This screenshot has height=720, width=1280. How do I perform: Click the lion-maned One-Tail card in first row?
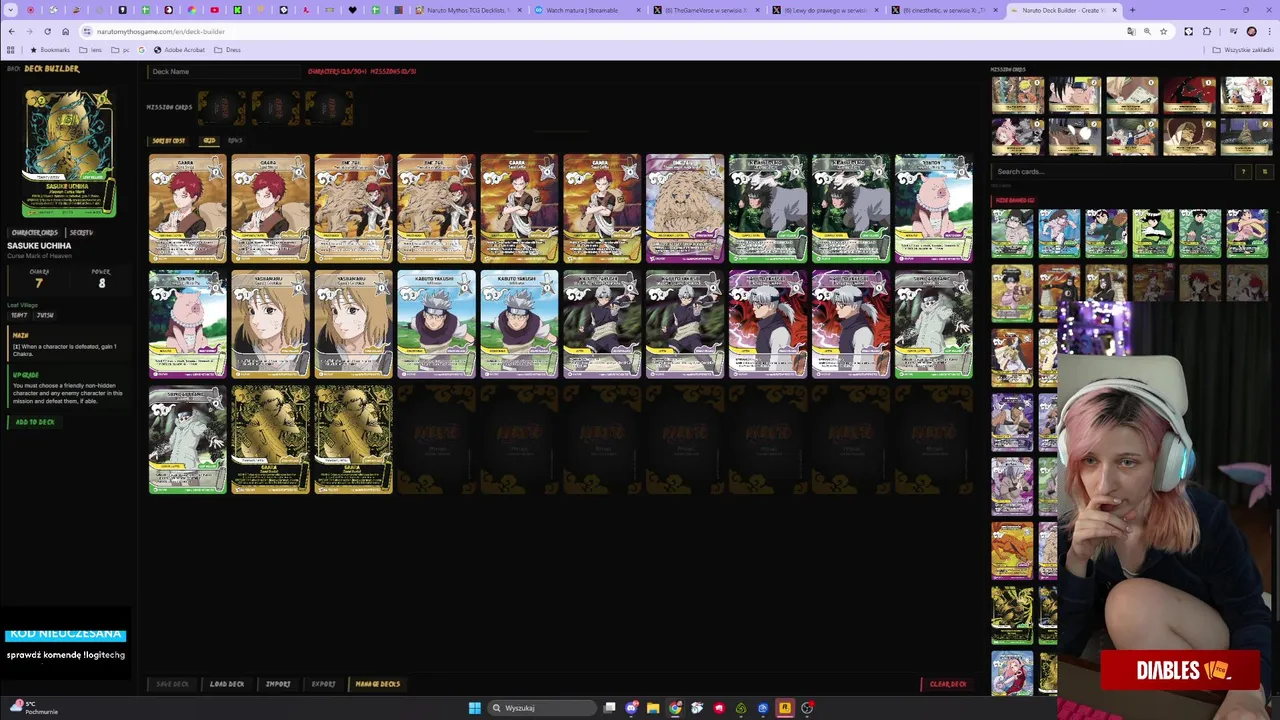(x=685, y=208)
